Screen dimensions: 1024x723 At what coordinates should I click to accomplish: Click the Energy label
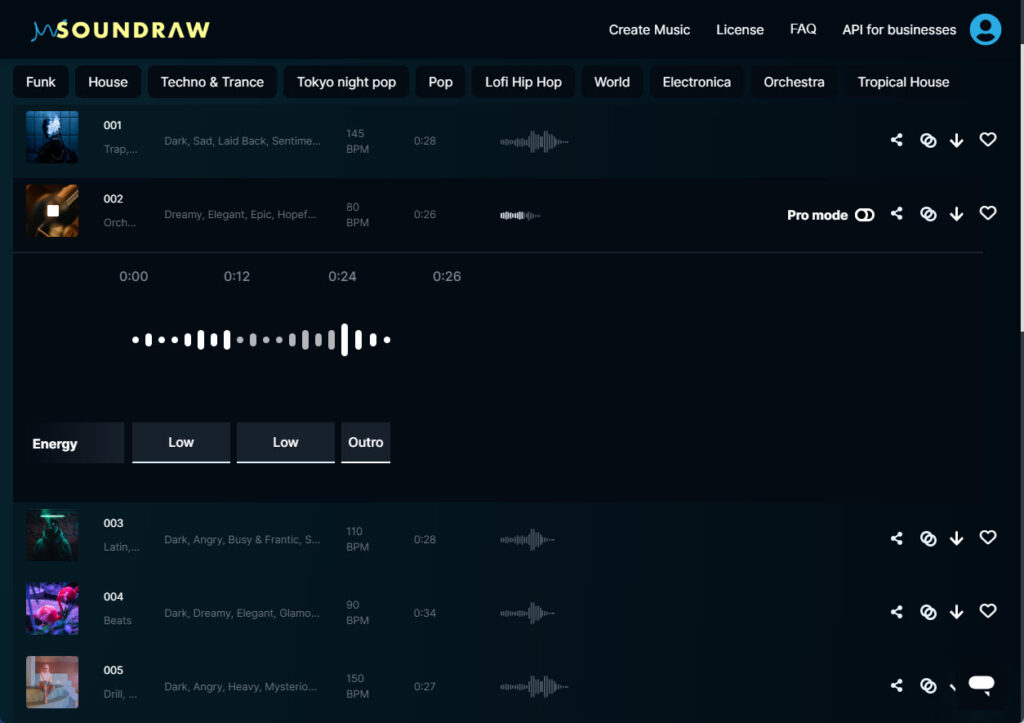point(55,443)
